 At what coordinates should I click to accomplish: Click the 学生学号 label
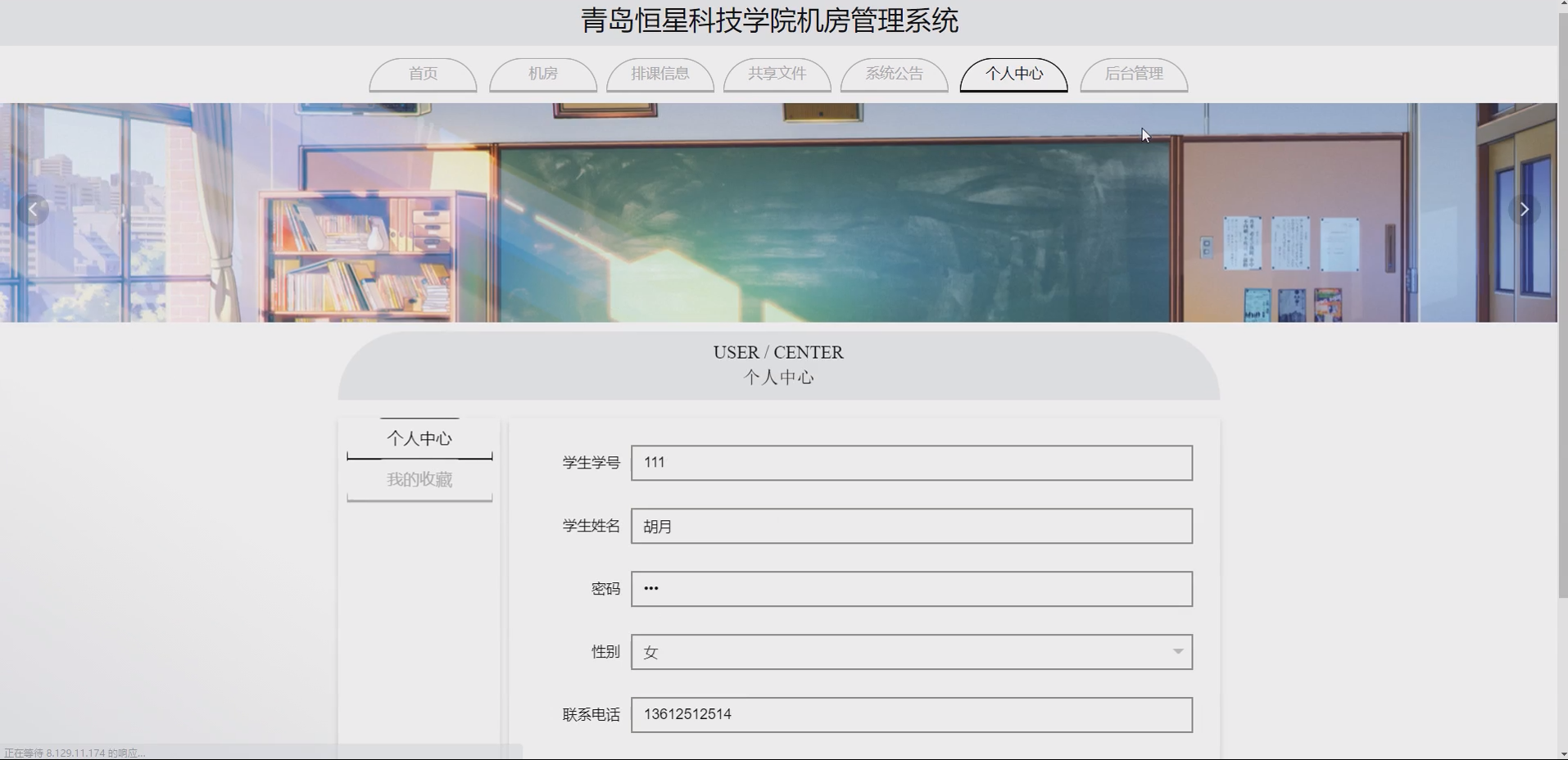pyautogui.click(x=591, y=463)
